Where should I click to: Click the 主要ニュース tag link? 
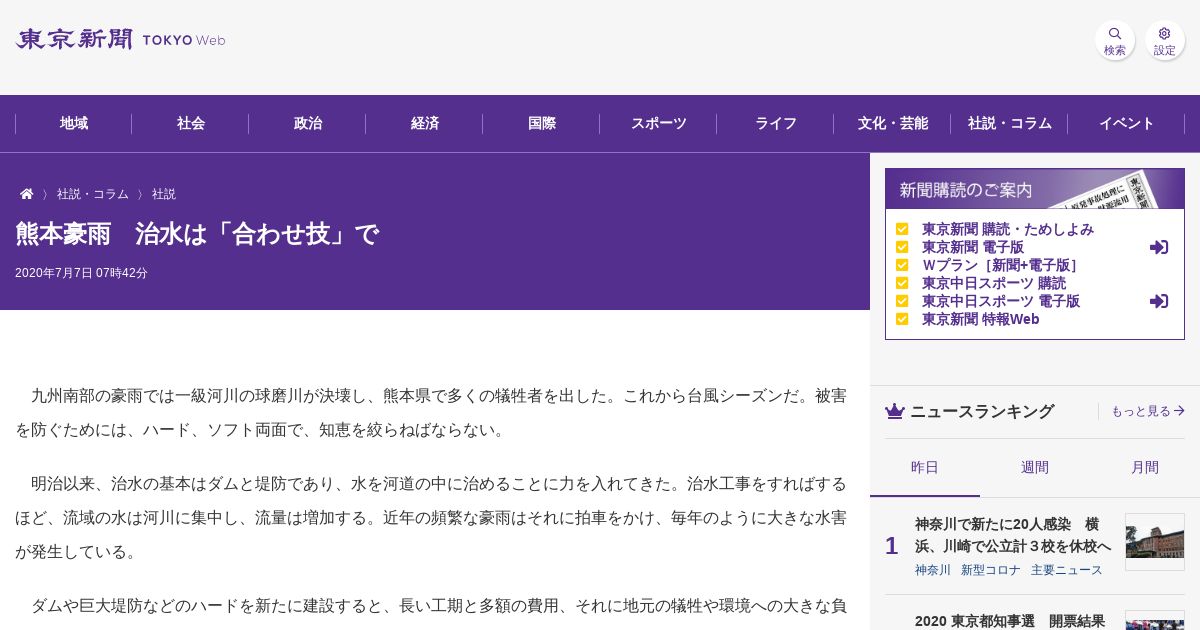[1067, 570]
